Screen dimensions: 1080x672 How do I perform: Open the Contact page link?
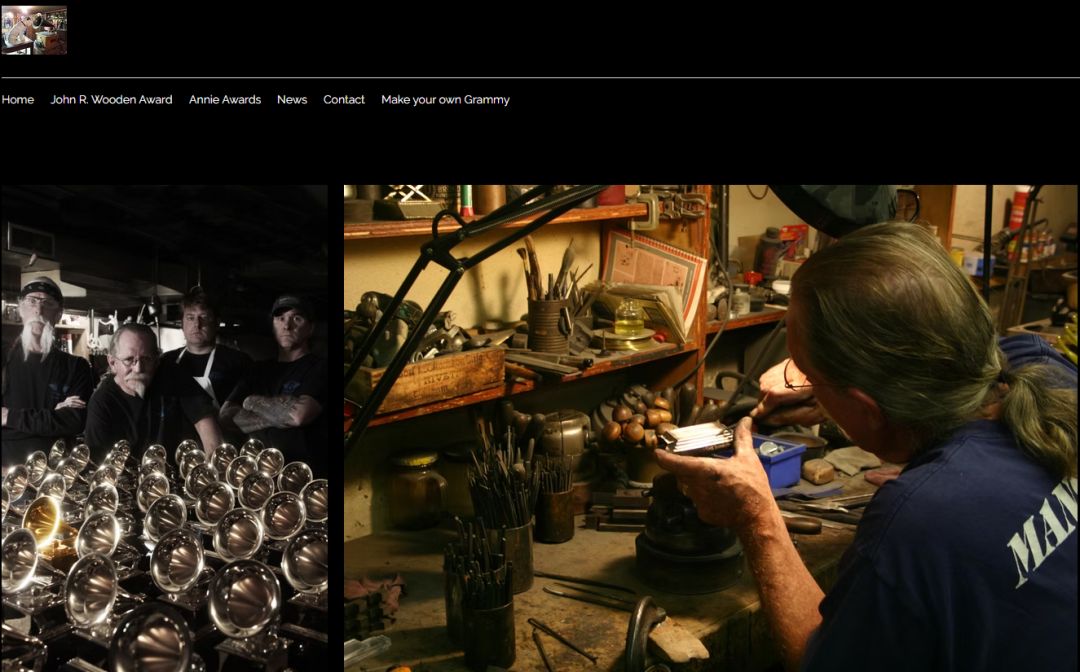344,100
